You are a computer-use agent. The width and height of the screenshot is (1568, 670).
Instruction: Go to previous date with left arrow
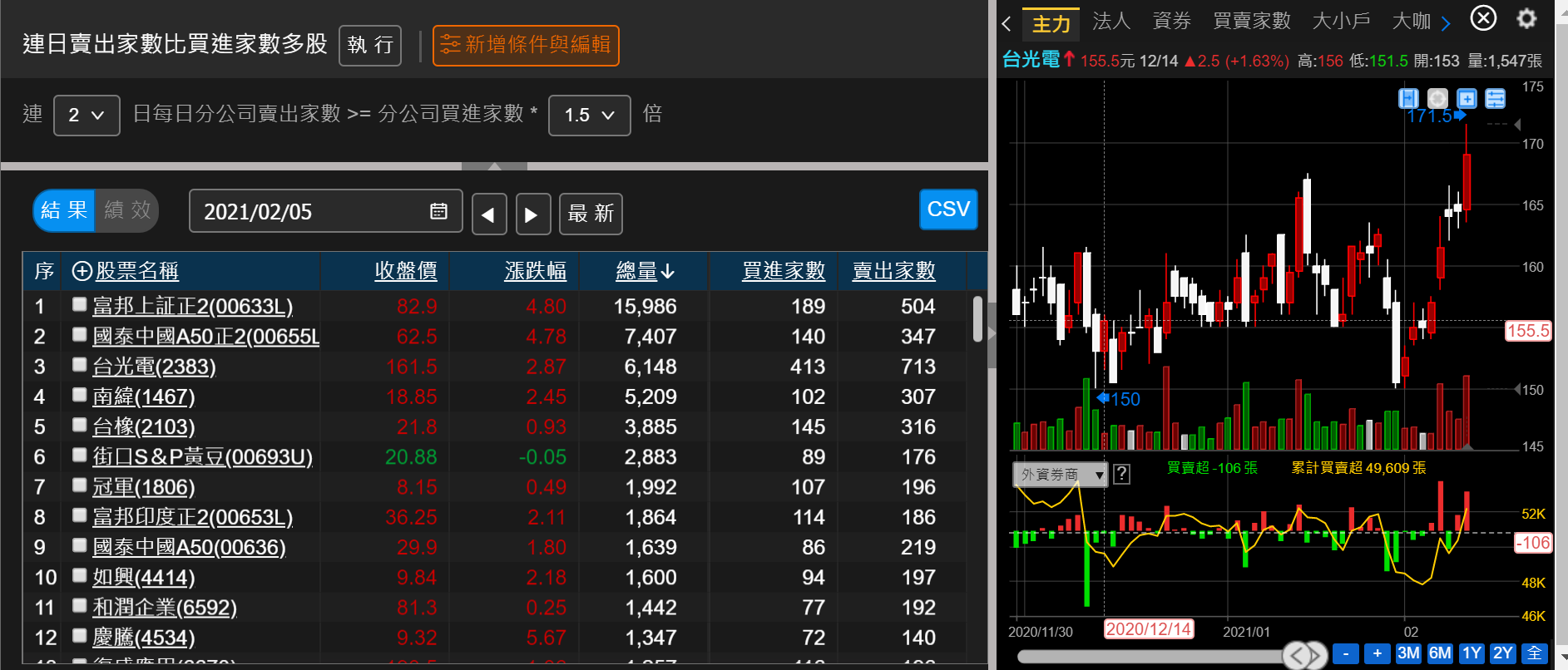point(489,214)
